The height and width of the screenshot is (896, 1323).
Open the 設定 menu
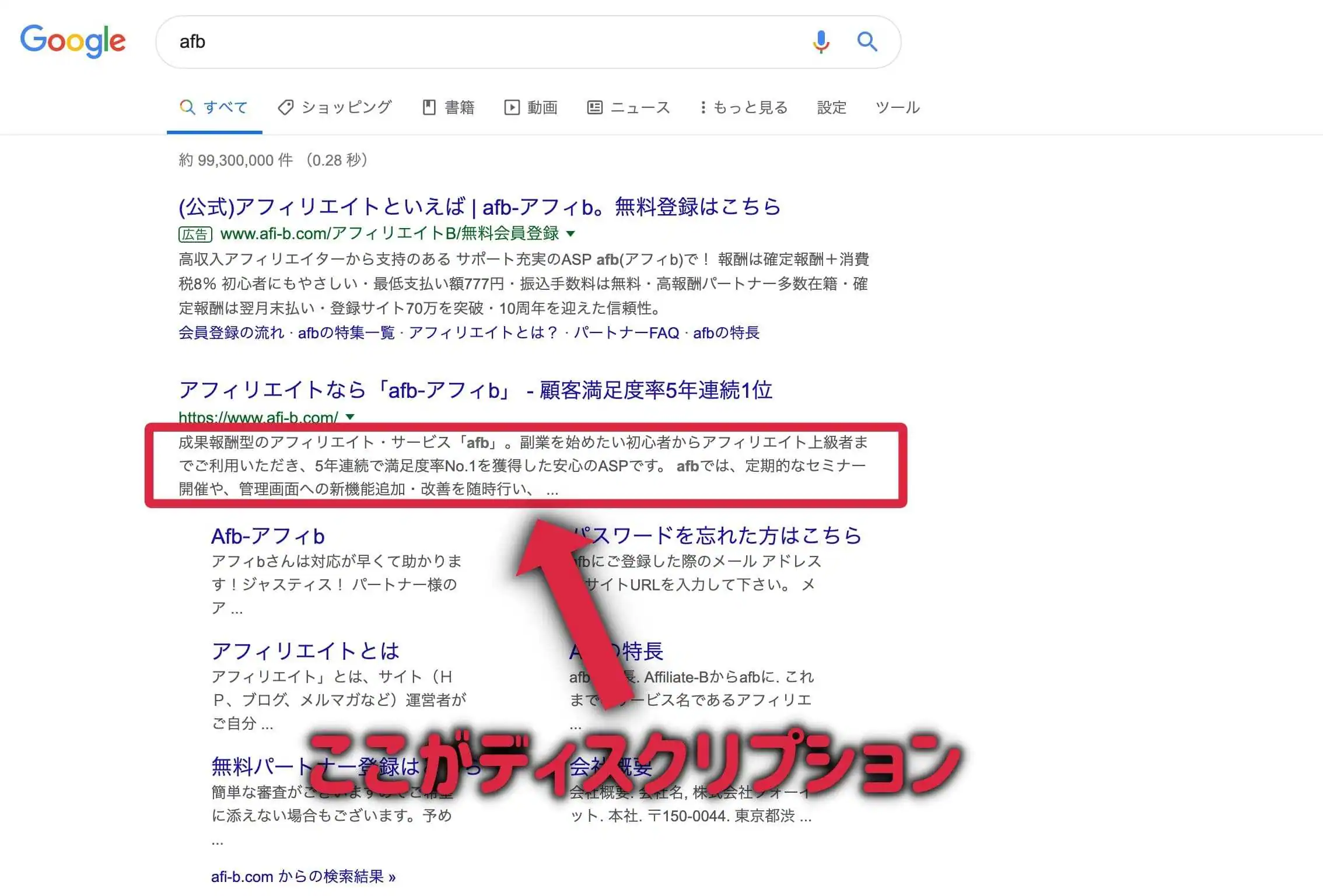[831, 107]
